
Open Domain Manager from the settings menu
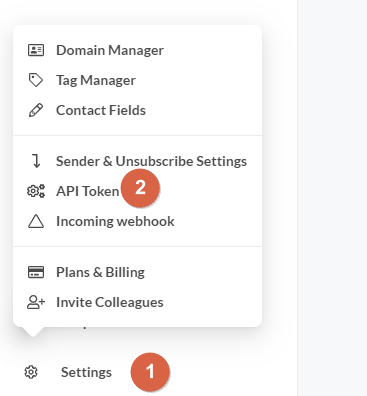pyautogui.click(x=110, y=50)
